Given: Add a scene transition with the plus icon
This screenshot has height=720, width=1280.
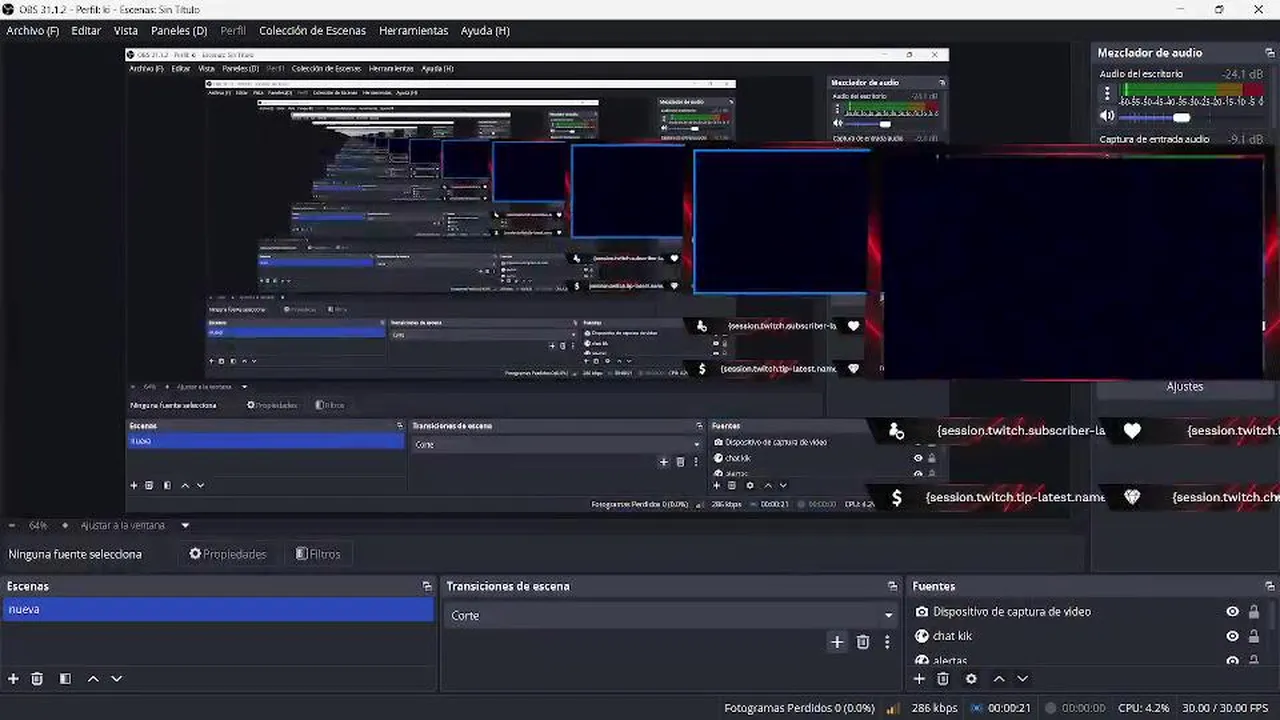Looking at the screenshot, I should [x=837, y=642].
